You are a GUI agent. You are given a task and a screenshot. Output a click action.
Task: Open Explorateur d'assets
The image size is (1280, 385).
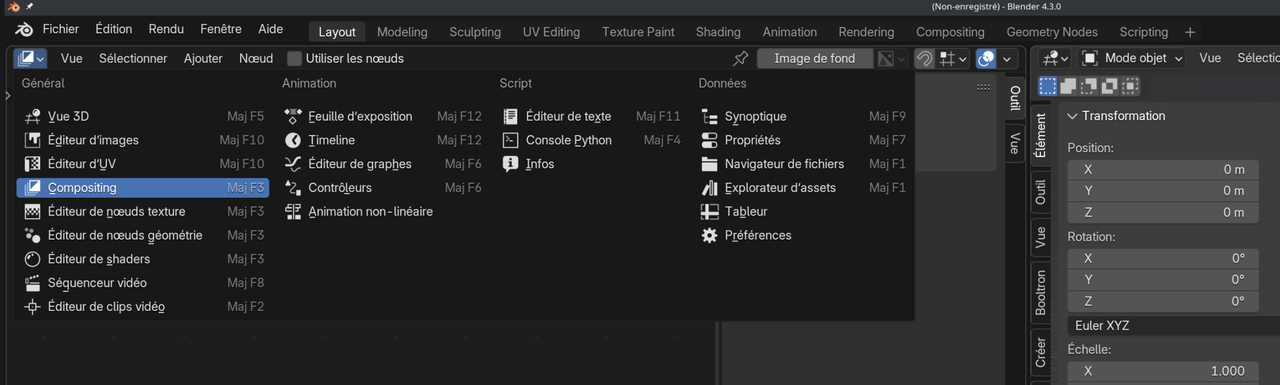pyautogui.click(x=803, y=187)
